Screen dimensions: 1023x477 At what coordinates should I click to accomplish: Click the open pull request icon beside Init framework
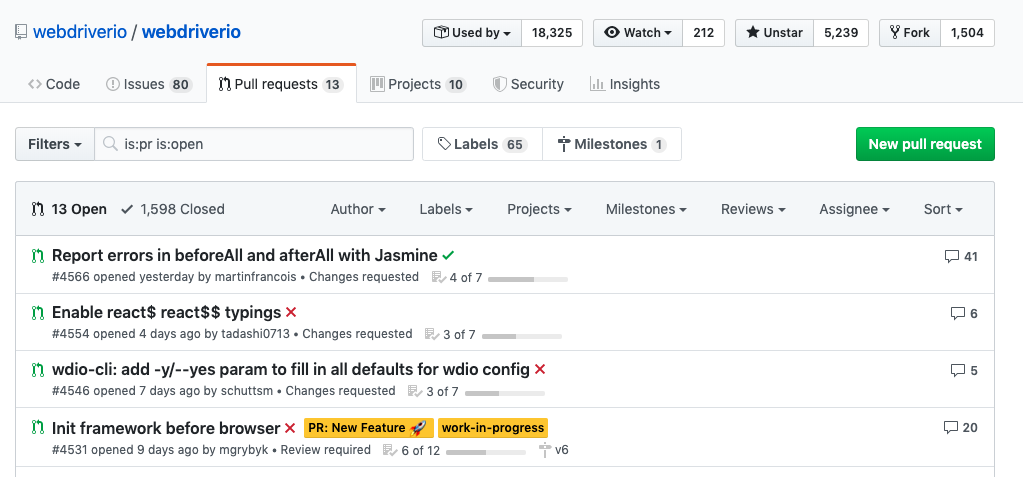[x=38, y=428]
